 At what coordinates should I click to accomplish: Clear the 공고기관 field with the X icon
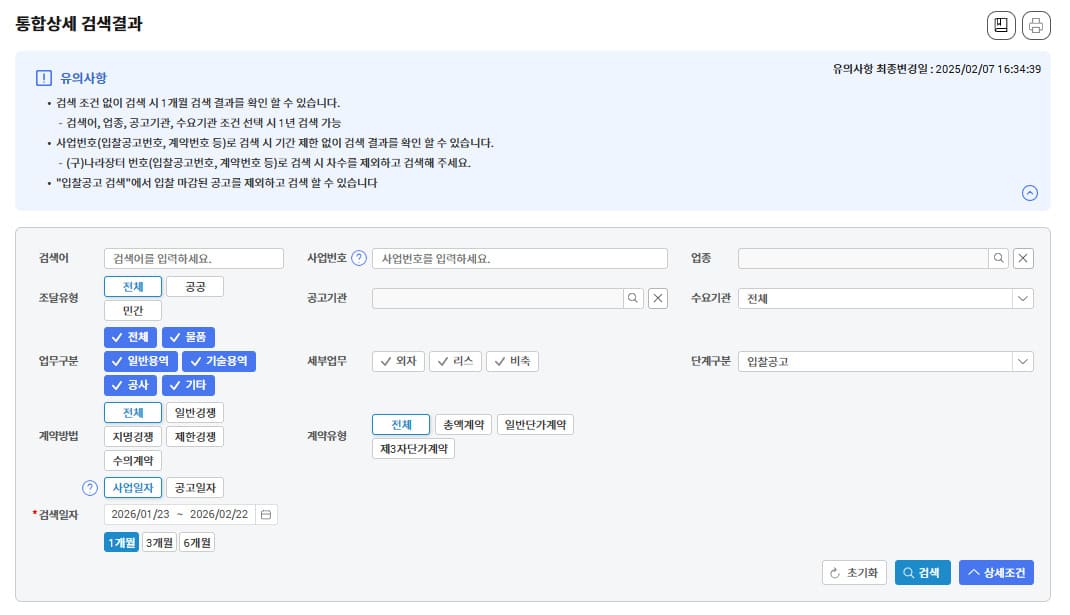click(x=658, y=297)
